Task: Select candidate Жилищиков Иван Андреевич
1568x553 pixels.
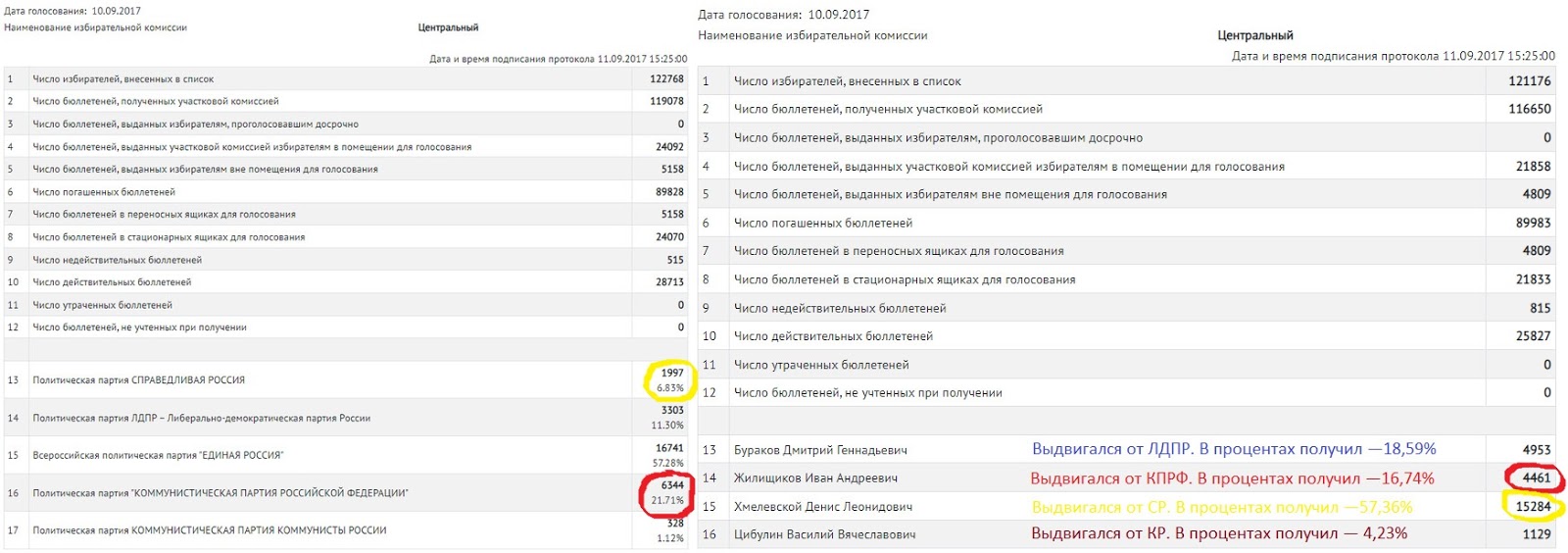Action: (815, 478)
